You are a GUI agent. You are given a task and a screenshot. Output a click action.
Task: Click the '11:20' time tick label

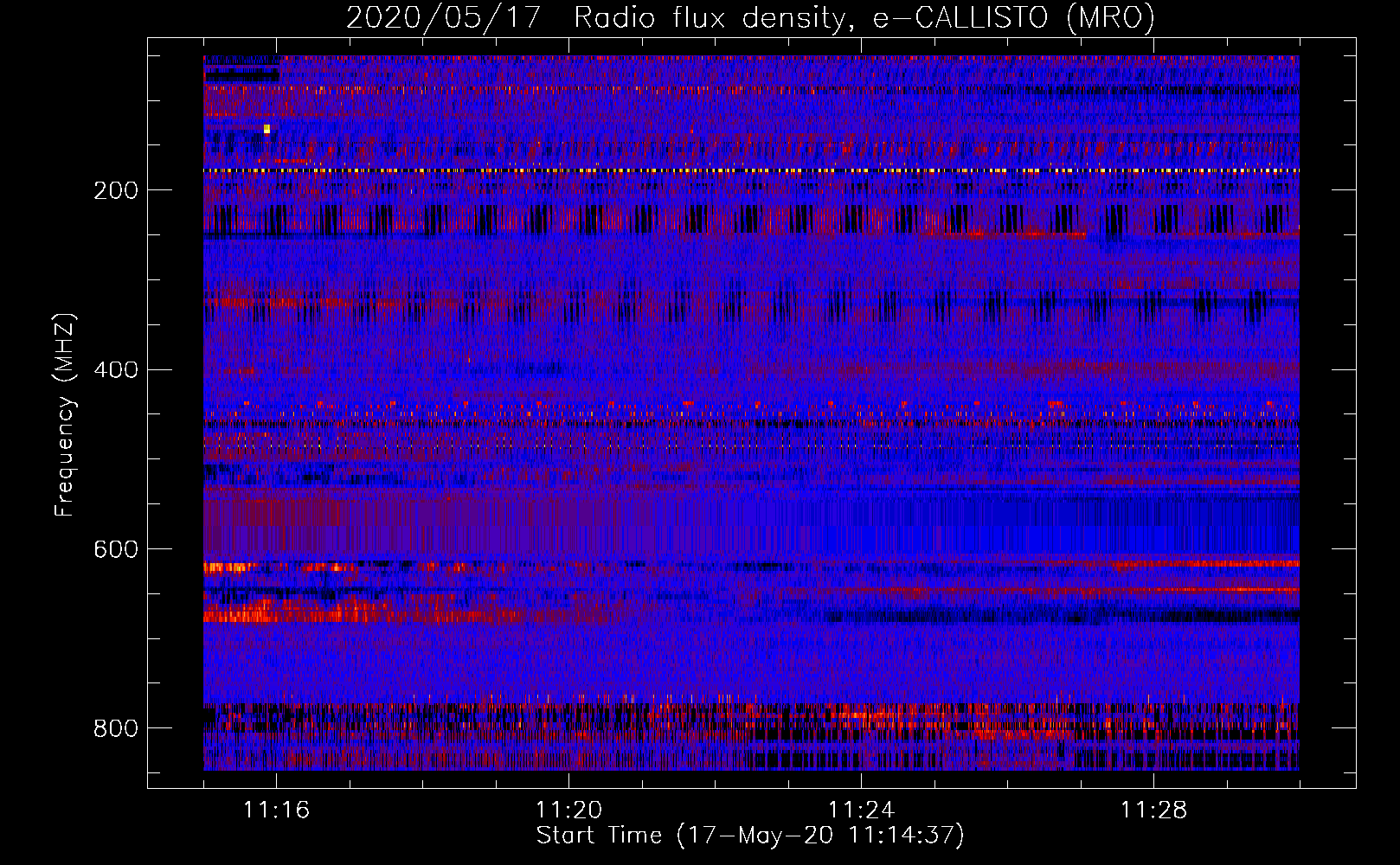click(568, 810)
